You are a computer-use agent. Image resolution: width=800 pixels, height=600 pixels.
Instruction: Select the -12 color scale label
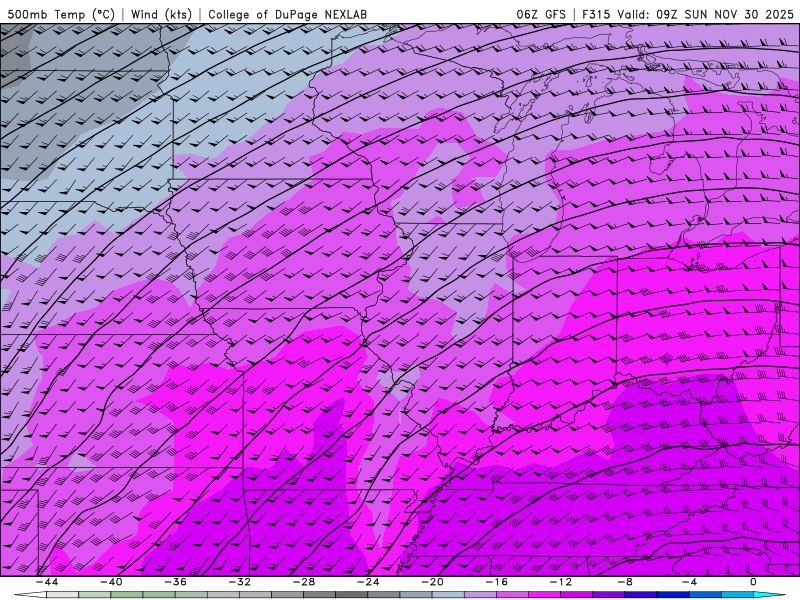coord(561,582)
